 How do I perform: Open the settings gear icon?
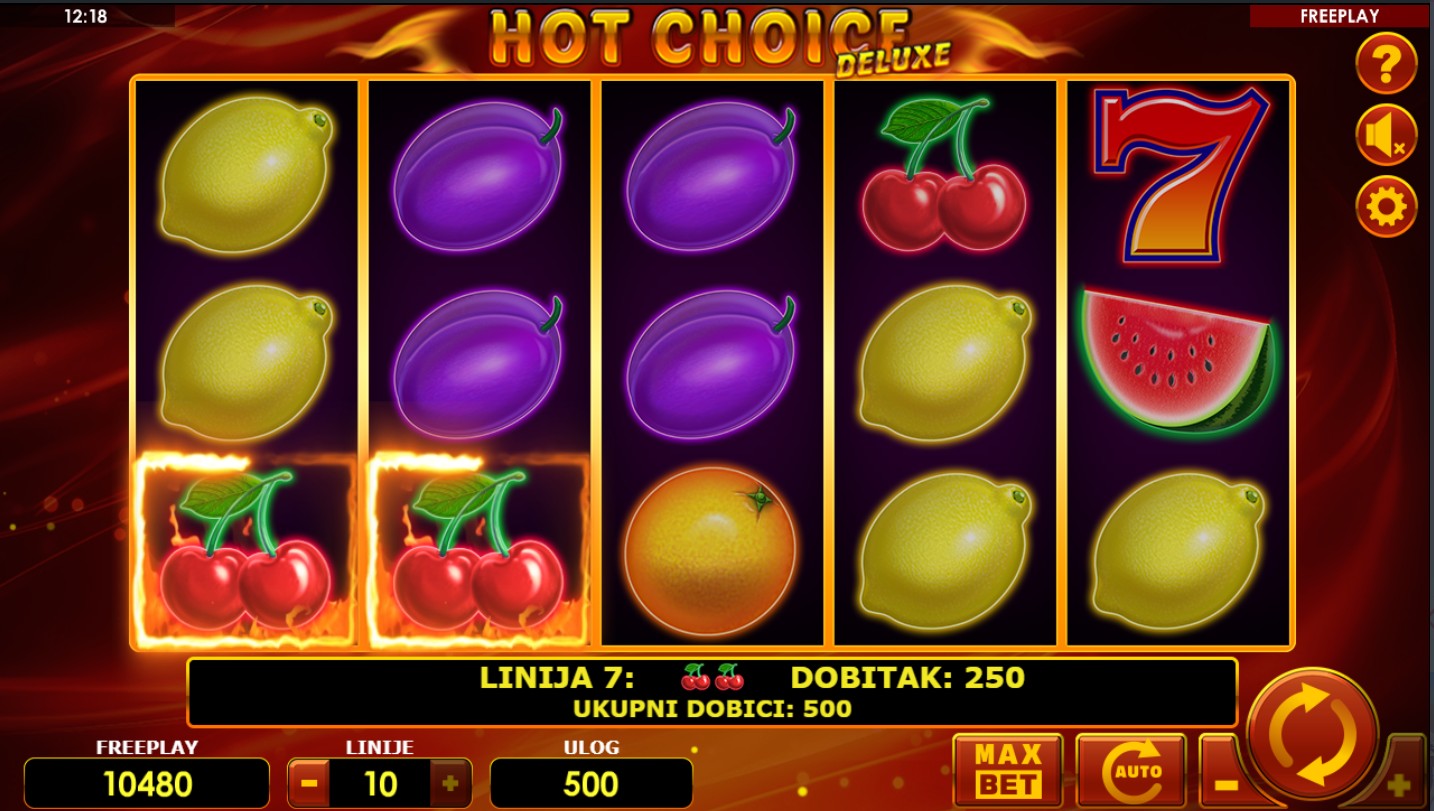[x=1386, y=207]
